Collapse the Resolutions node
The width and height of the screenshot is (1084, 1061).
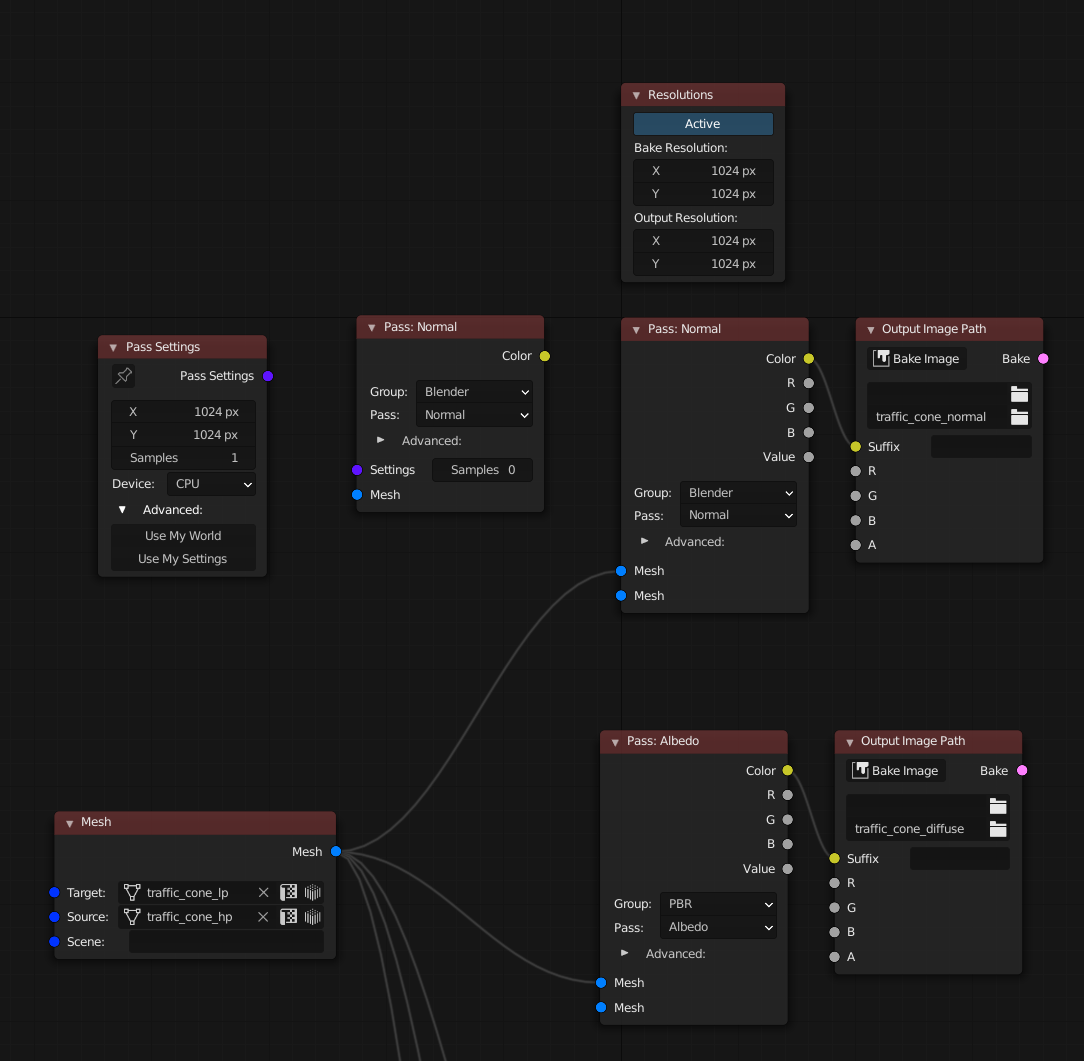tap(636, 95)
